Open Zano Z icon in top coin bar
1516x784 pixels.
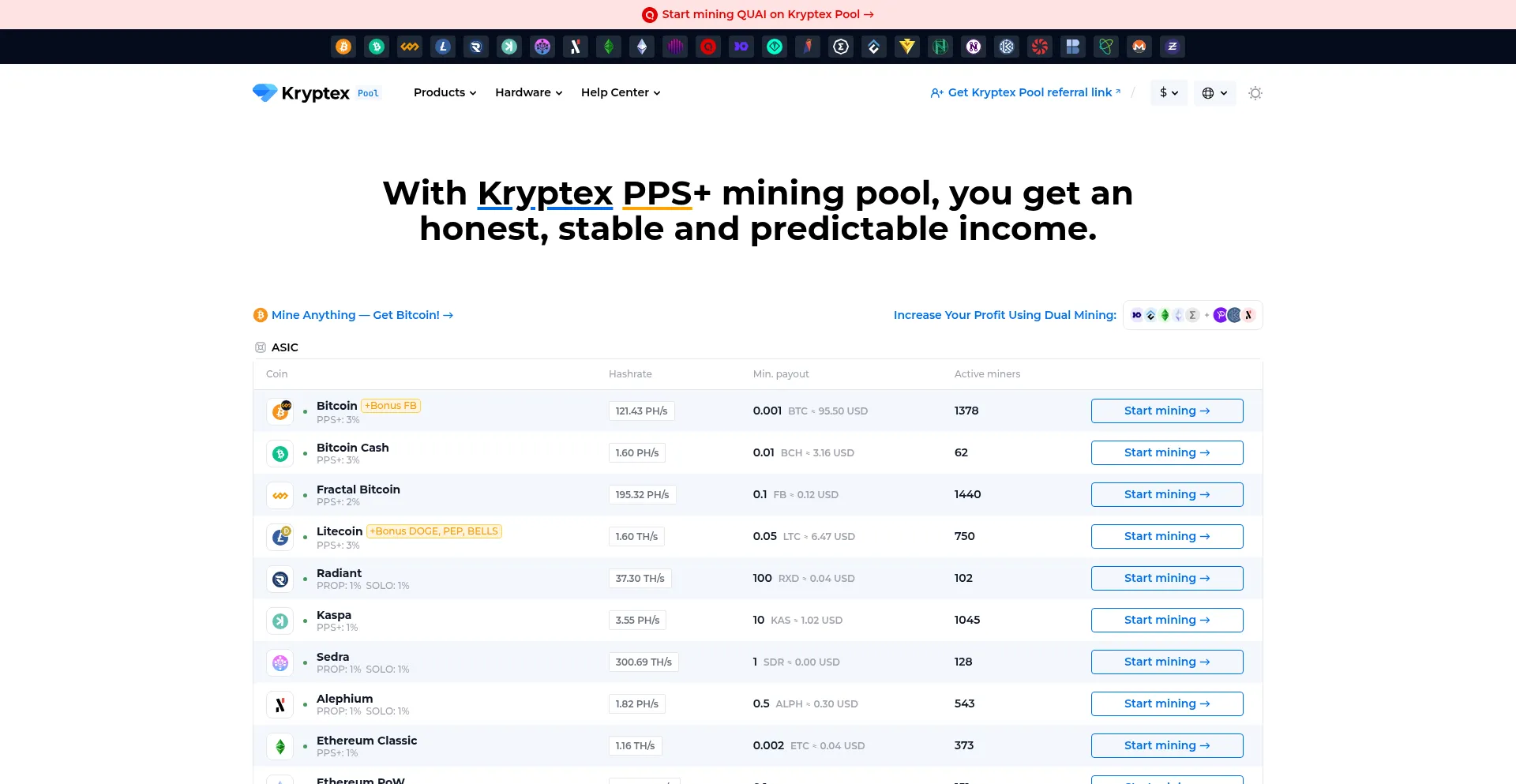[1173, 47]
